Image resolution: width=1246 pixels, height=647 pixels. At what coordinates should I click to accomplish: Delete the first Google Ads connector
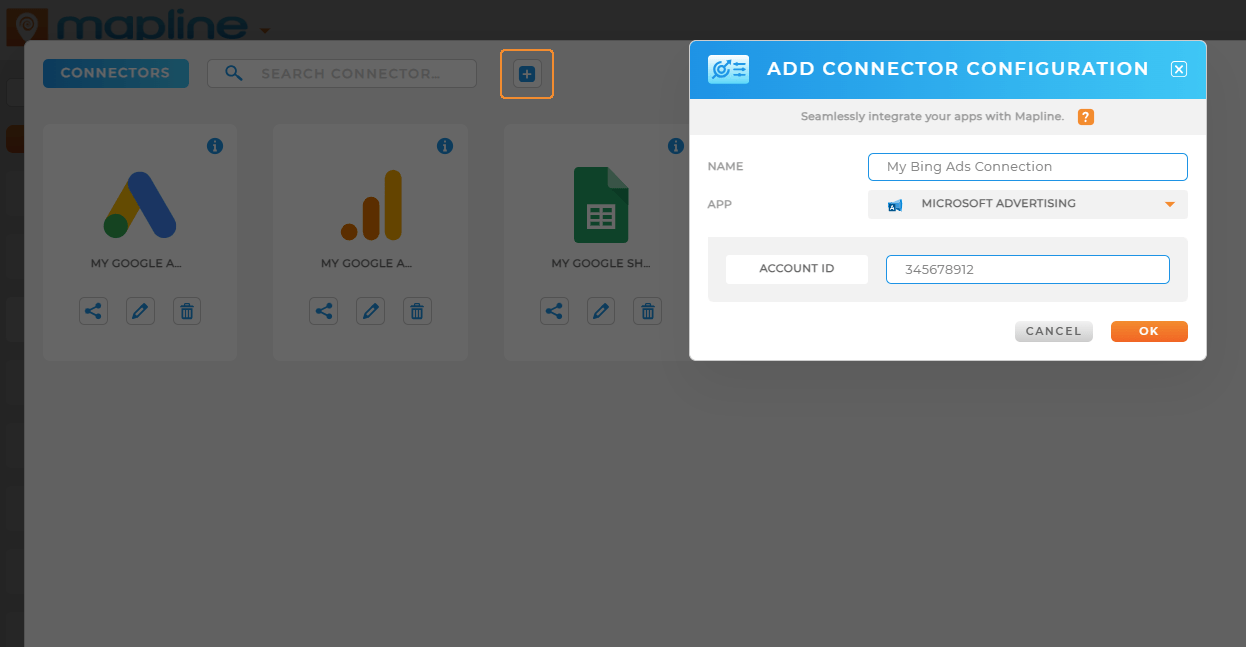tap(187, 311)
